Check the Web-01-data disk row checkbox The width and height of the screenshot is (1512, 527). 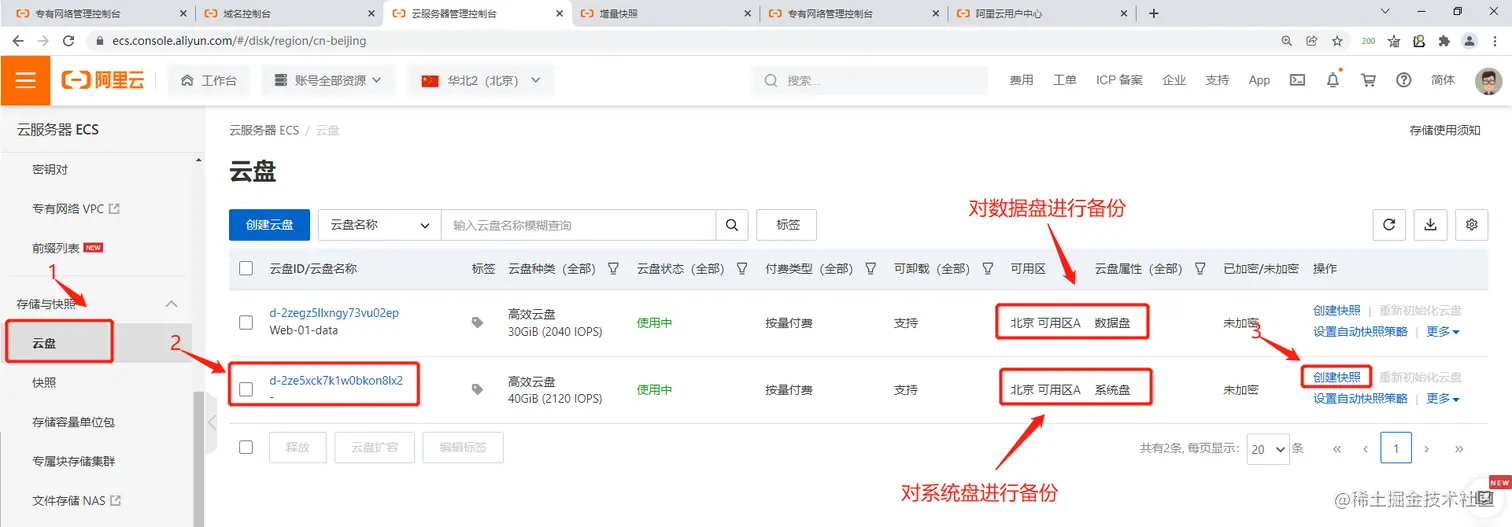pos(246,322)
